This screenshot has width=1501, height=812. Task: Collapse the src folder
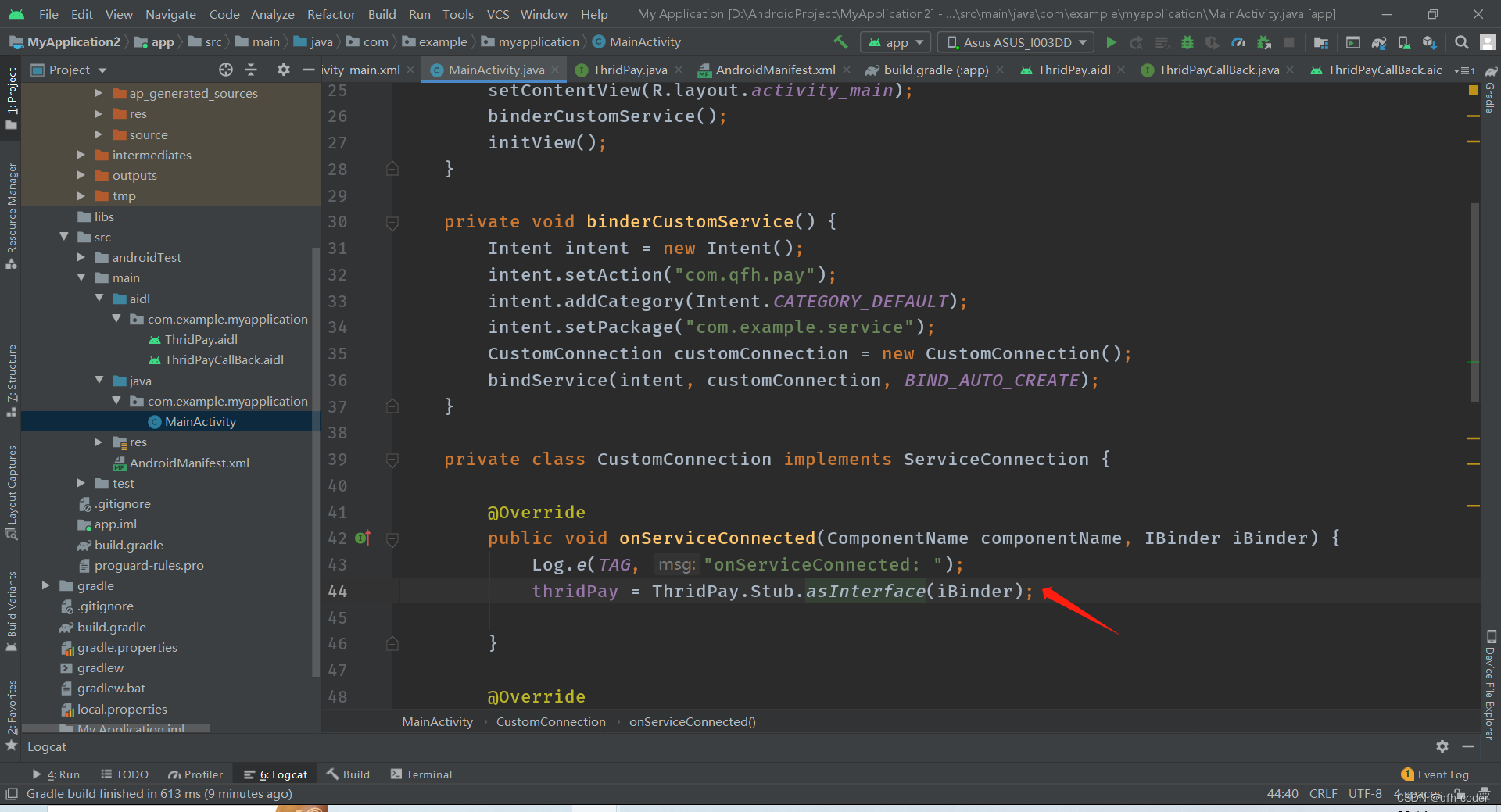[x=64, y=237]
